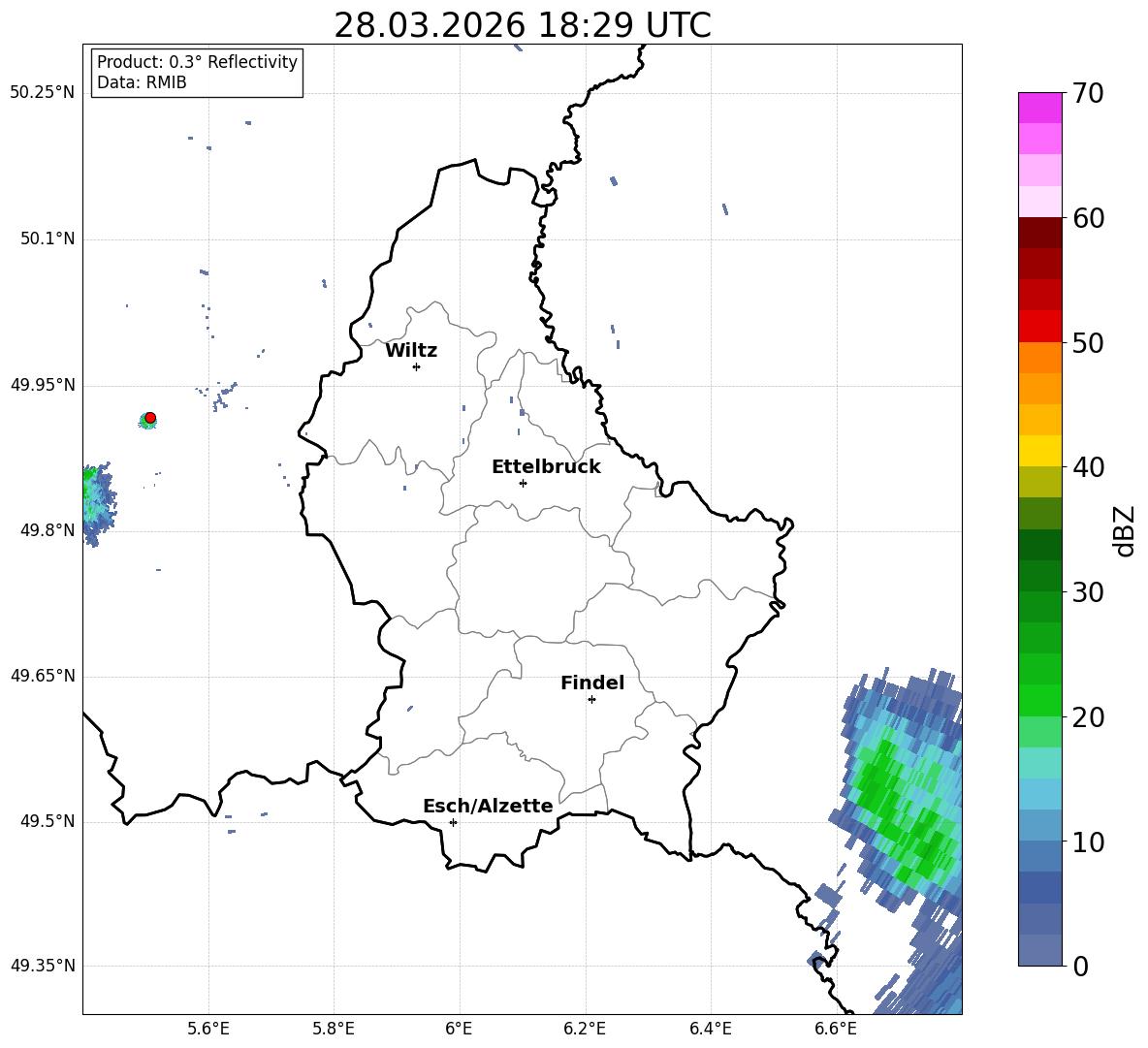The height and width of the screenshot is (1048, 1148).
Task: Click the Ettelbruck city label
Action: point(546,467)
